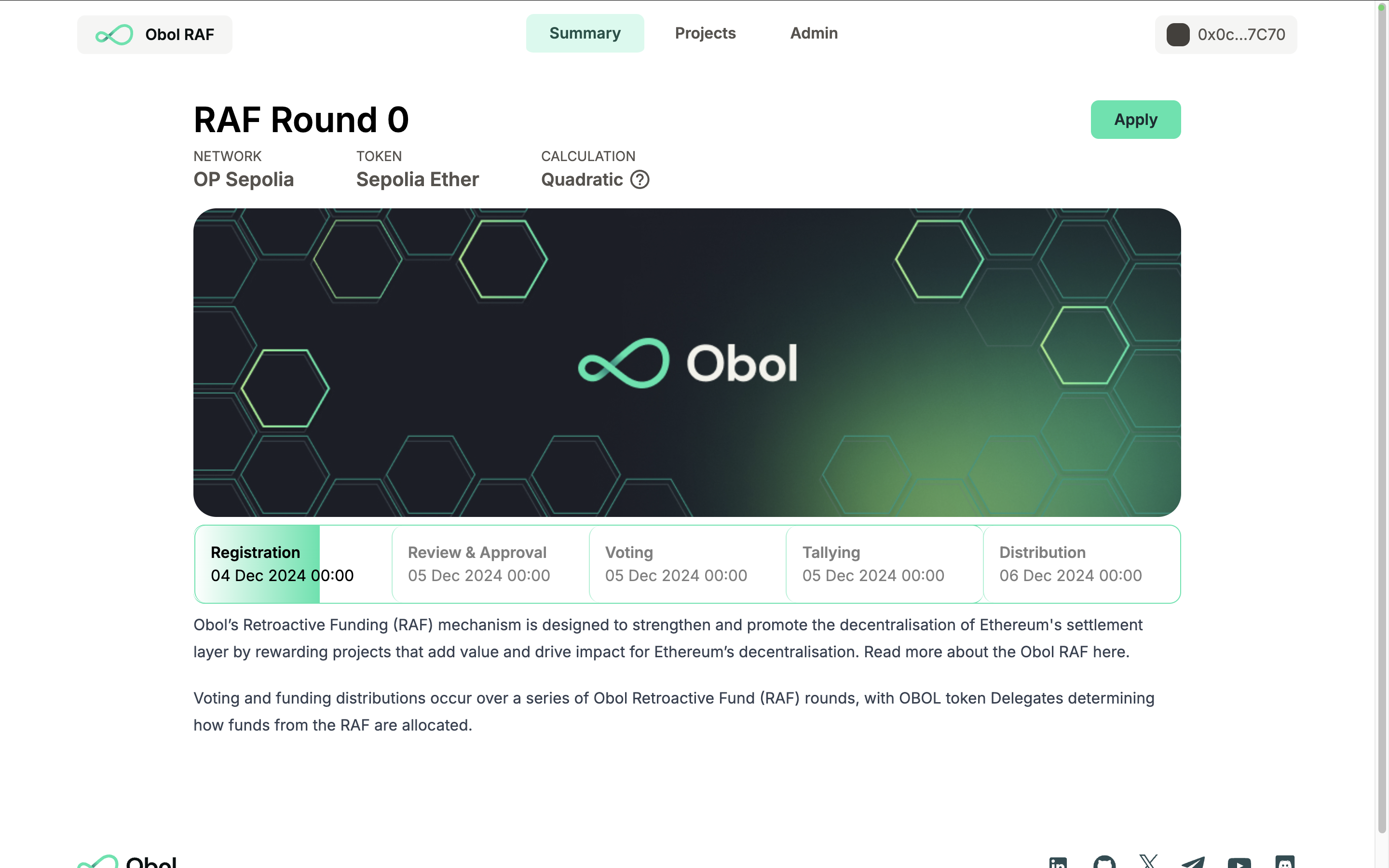The image size is (1389, 868).
Task: Click the infinity loop brand icon
Action: coord(112,34)
